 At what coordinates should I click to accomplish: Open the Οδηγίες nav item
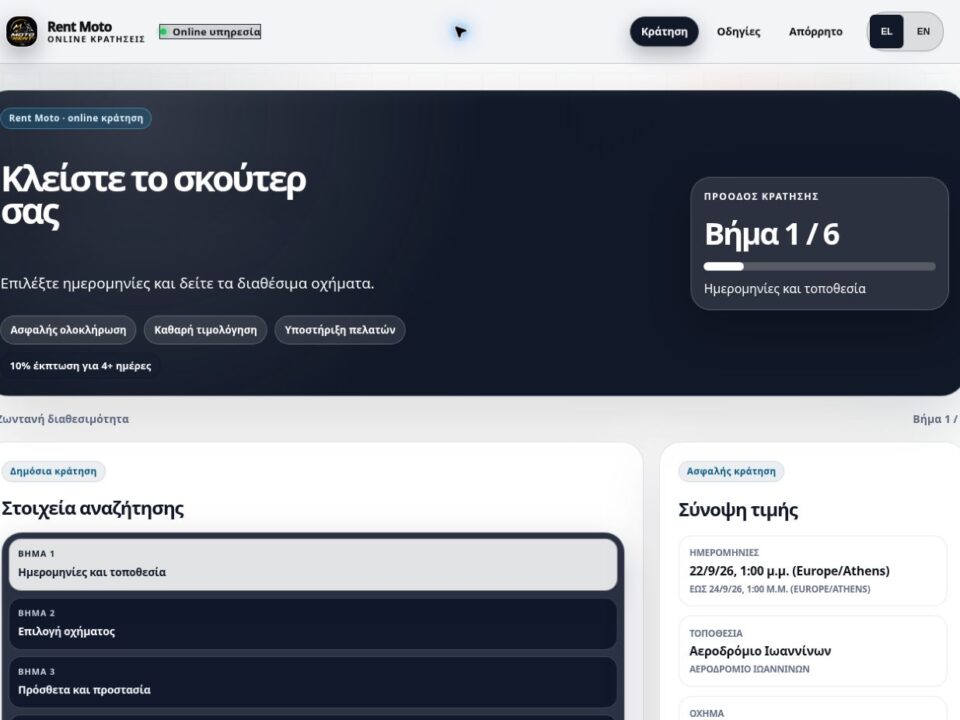738,31
